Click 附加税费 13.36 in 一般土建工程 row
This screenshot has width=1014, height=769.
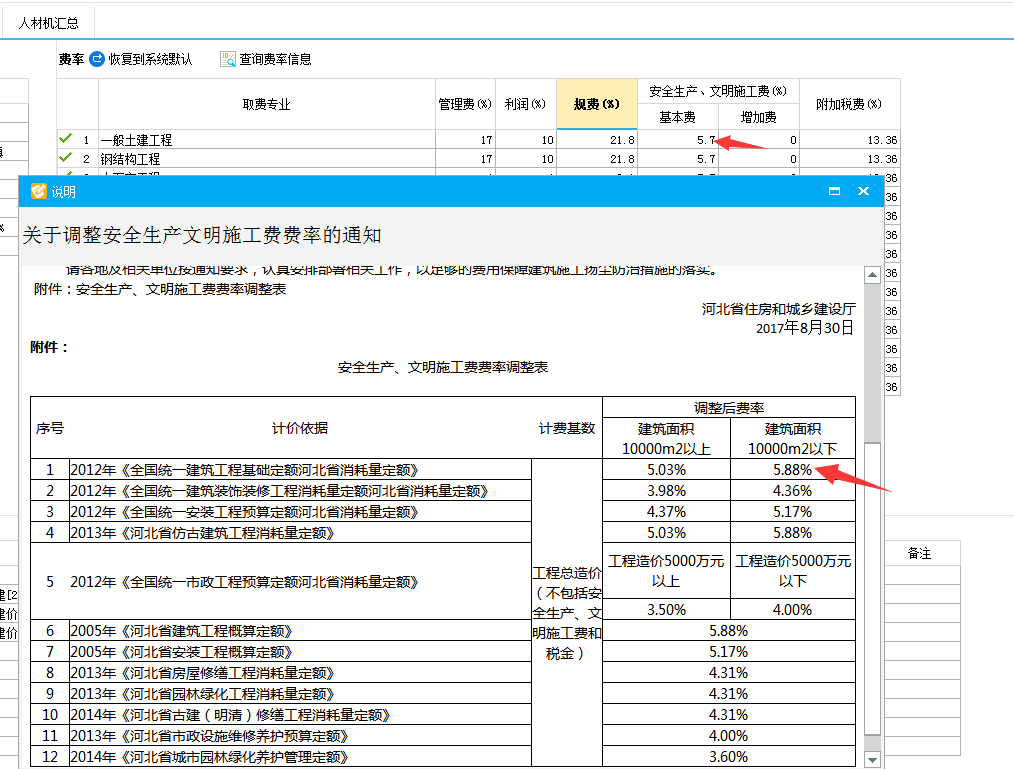coord(849,140)
